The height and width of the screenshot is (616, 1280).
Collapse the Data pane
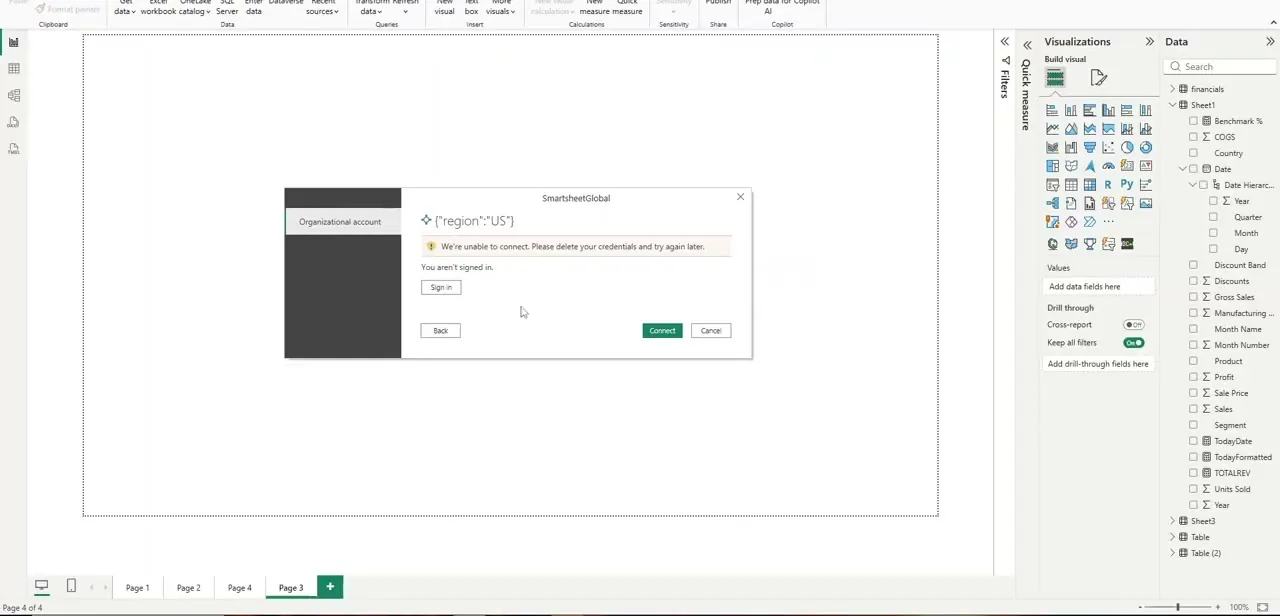(x=1270, y=42)
